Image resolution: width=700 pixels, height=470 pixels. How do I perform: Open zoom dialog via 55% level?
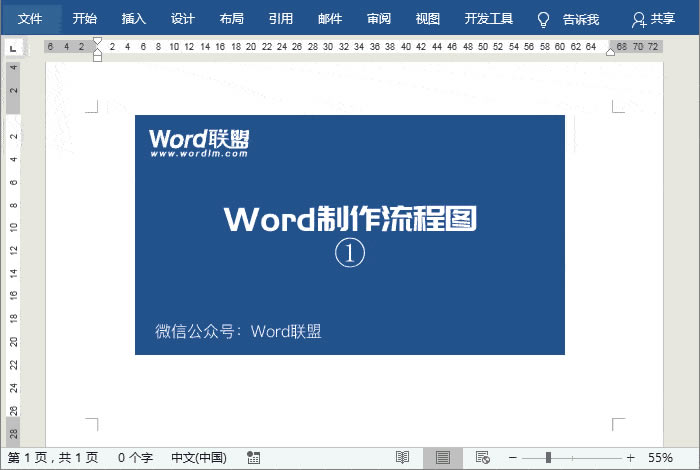660,457
